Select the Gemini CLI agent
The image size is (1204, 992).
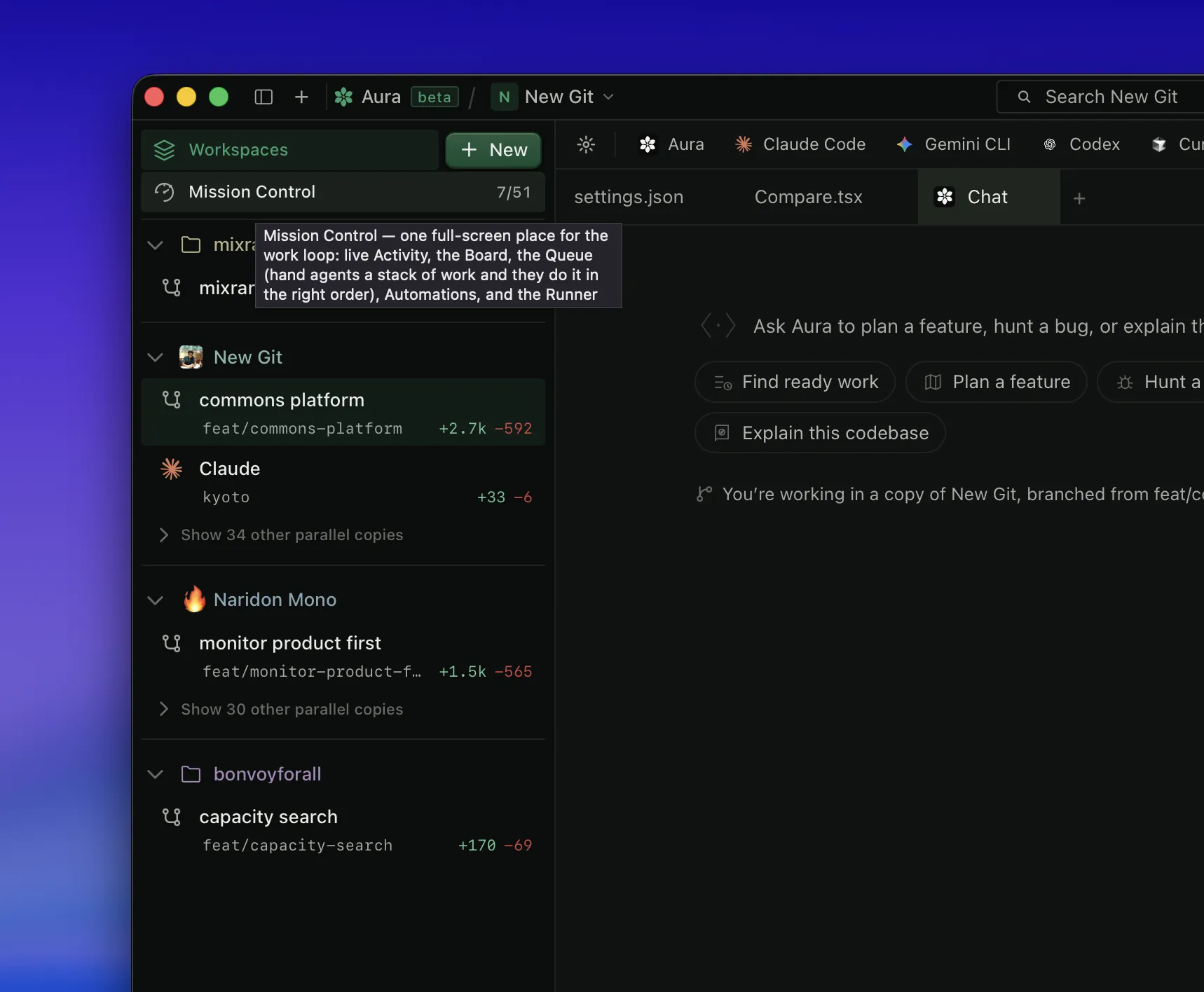point(953,144)
